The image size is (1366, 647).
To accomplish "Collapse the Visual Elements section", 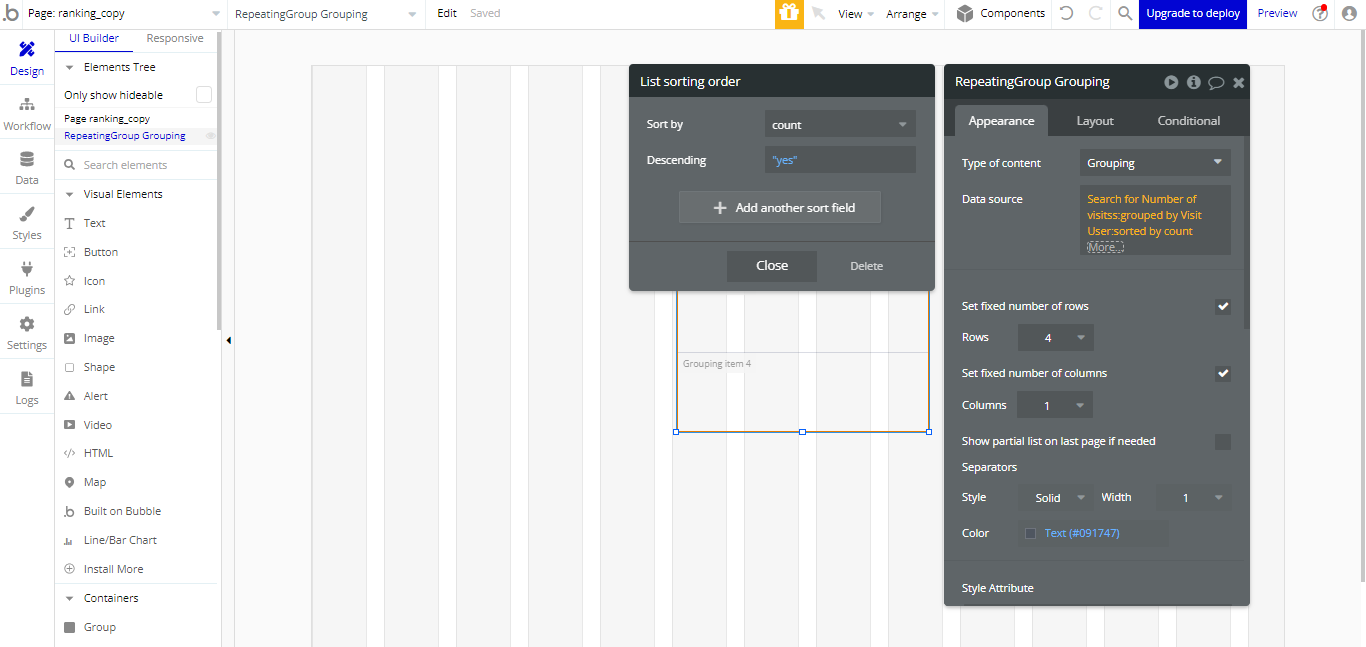I will coord(70,194).
